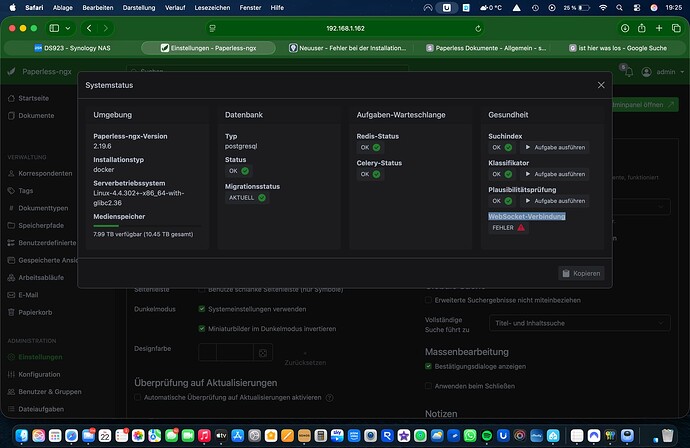The image size is (690, 448).
Task: Click the Safari share button
Action: pos(642,28)
